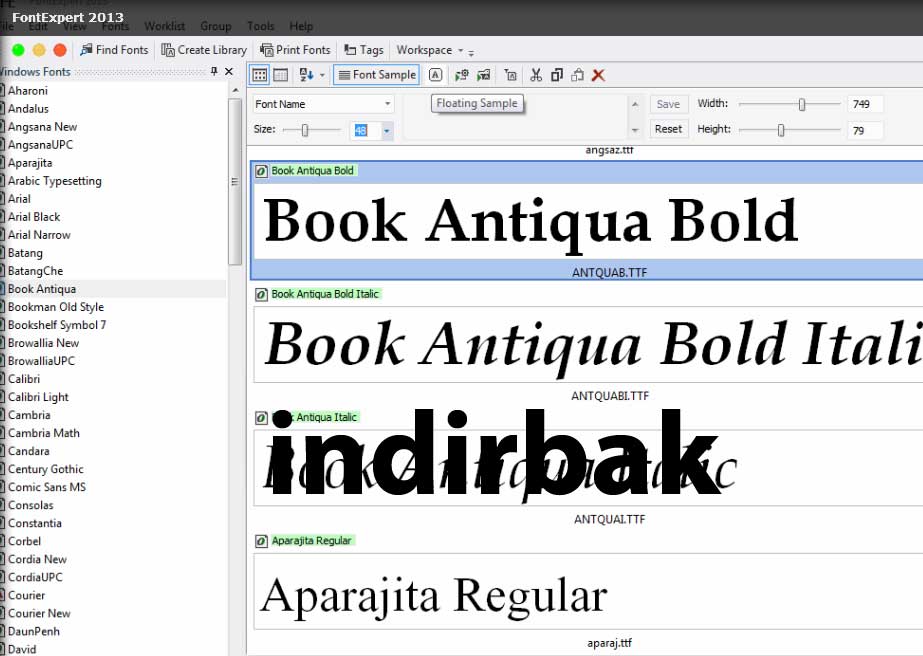Open the Worklist menu
The width and height of the screenshot is (923, 656).
165,26
